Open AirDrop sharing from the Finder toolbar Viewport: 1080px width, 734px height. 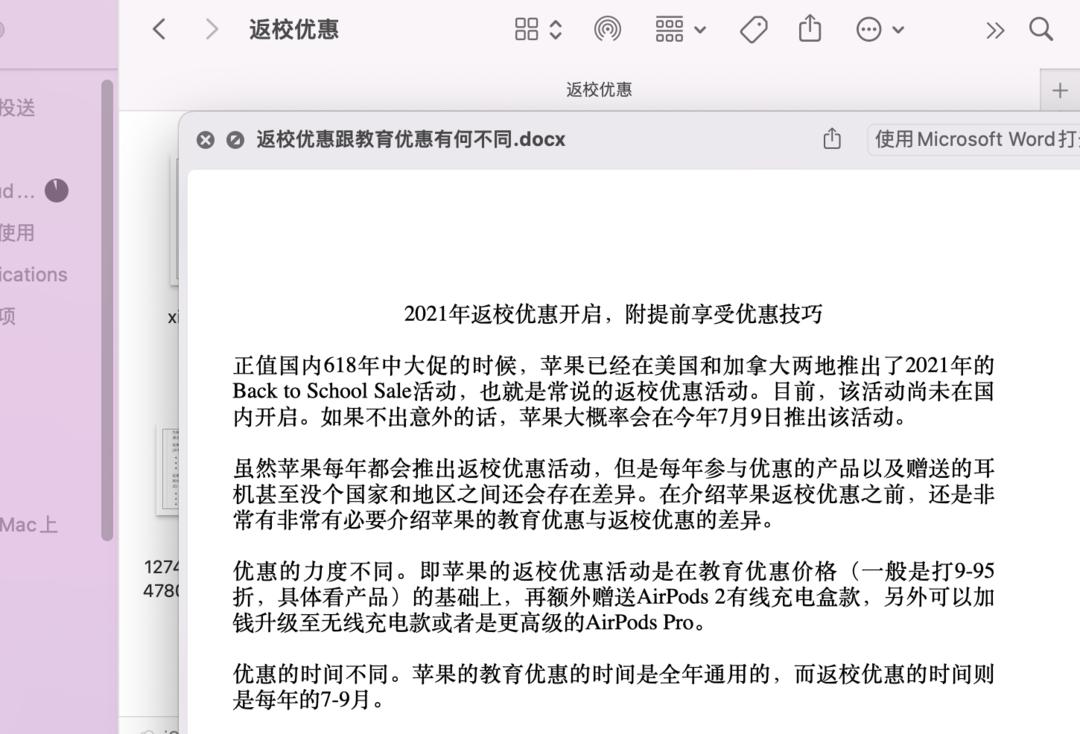coord(609,29)
